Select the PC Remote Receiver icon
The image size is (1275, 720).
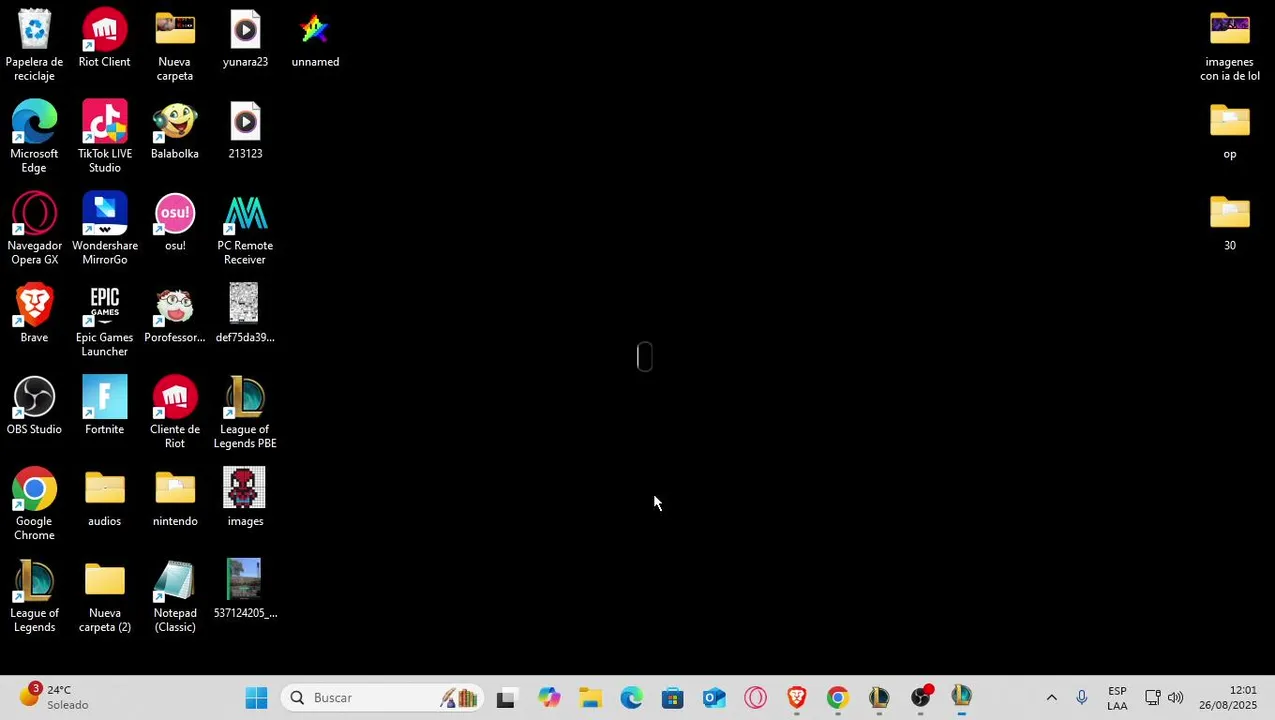245,229
